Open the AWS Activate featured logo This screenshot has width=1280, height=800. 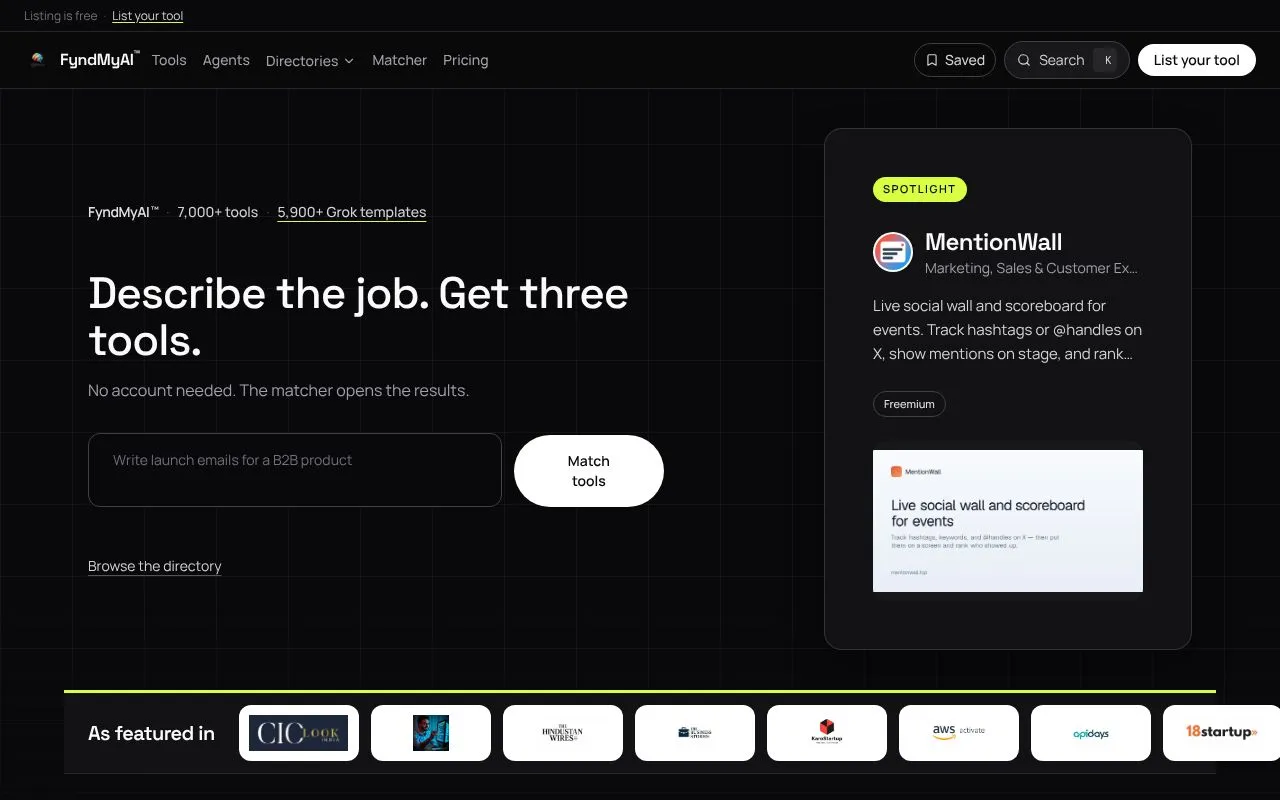[x=959, y=733]
